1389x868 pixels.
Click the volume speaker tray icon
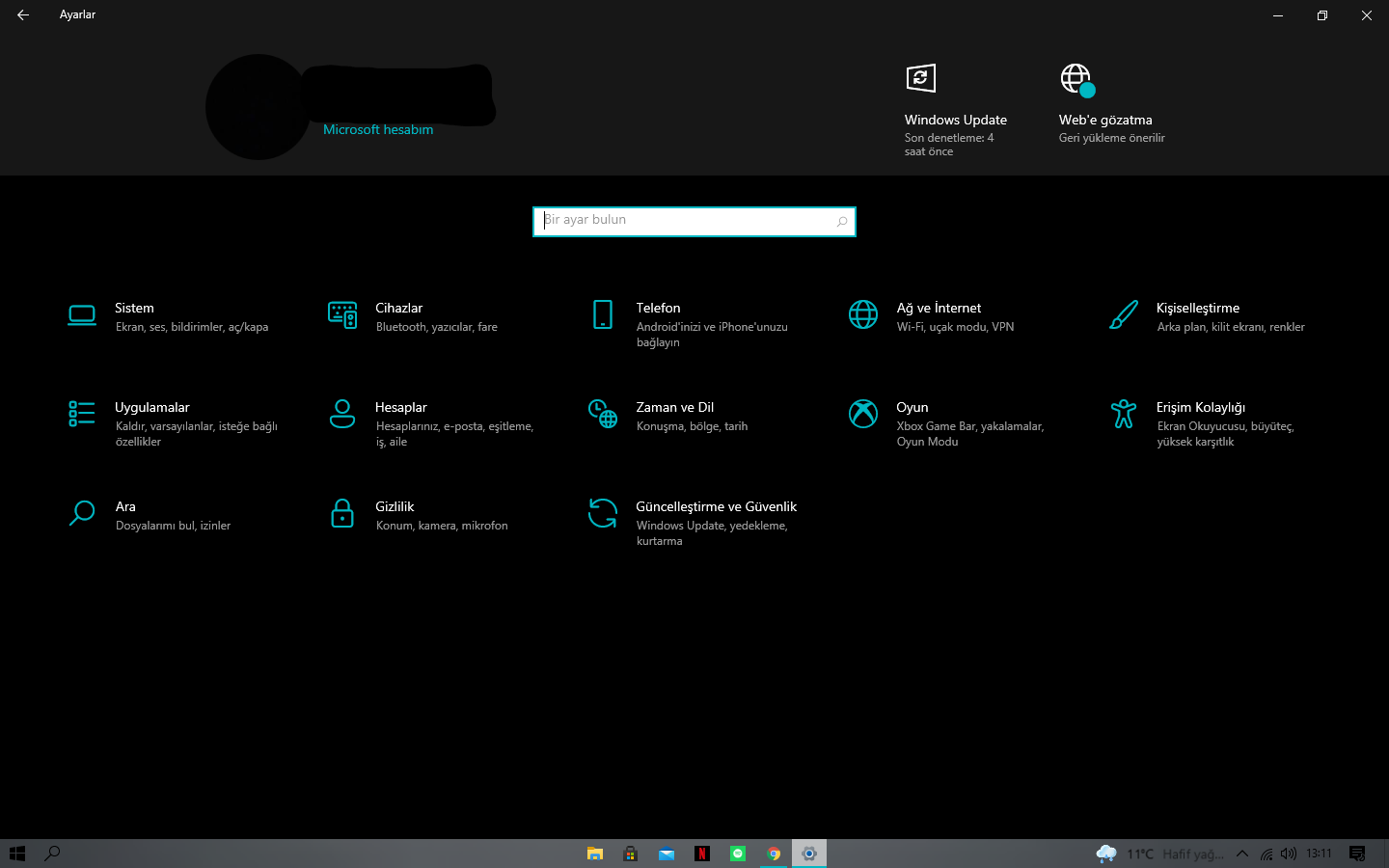click(1289, 854)
